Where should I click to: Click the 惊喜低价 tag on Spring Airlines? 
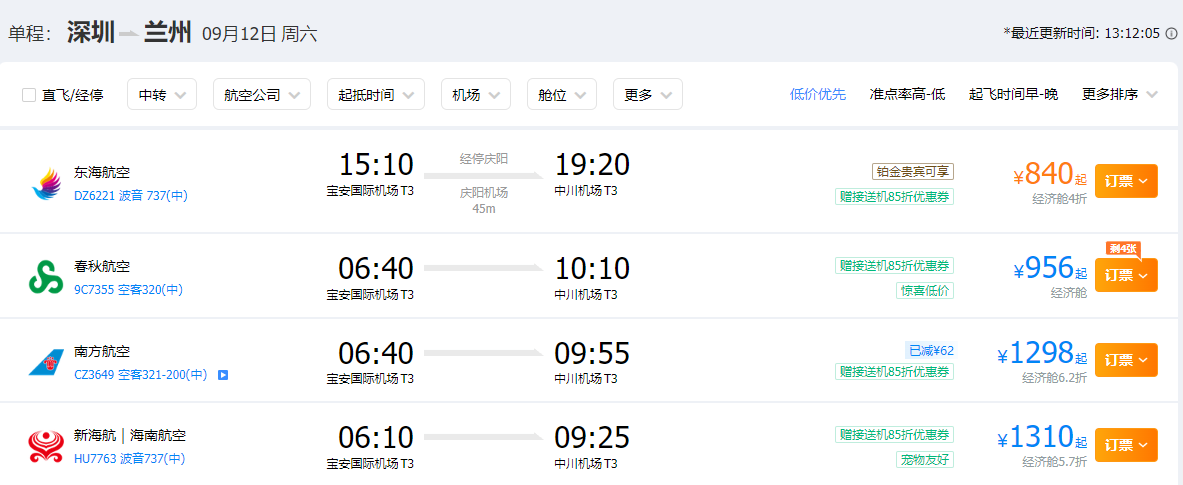pos(924,290)
